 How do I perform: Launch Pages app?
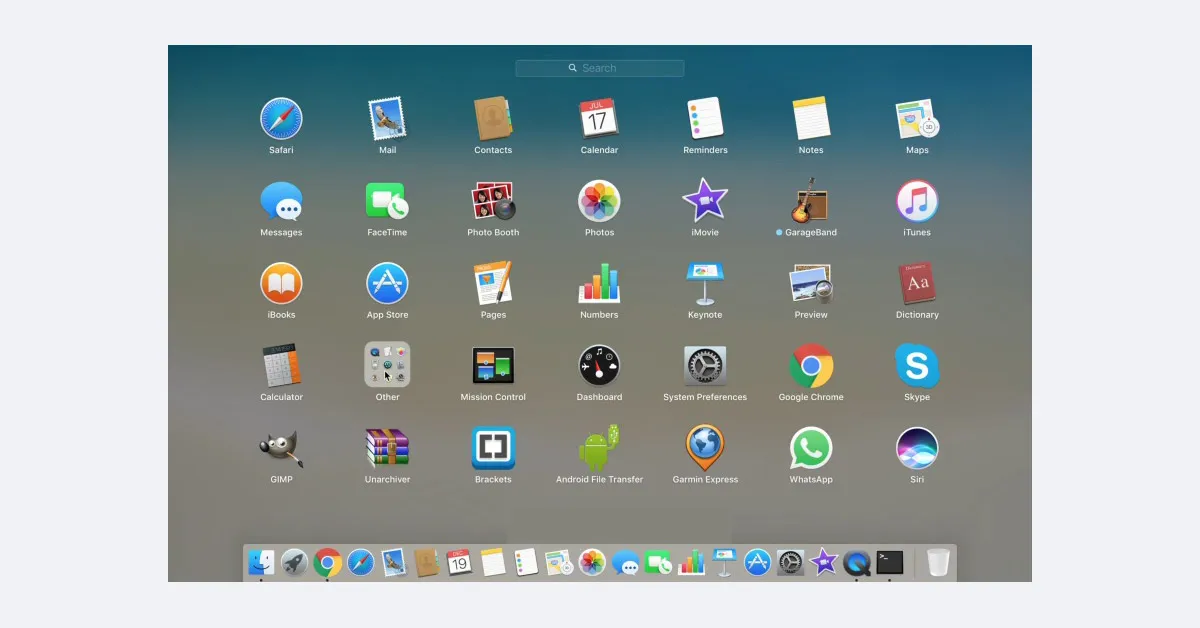(x=493, y=283)
